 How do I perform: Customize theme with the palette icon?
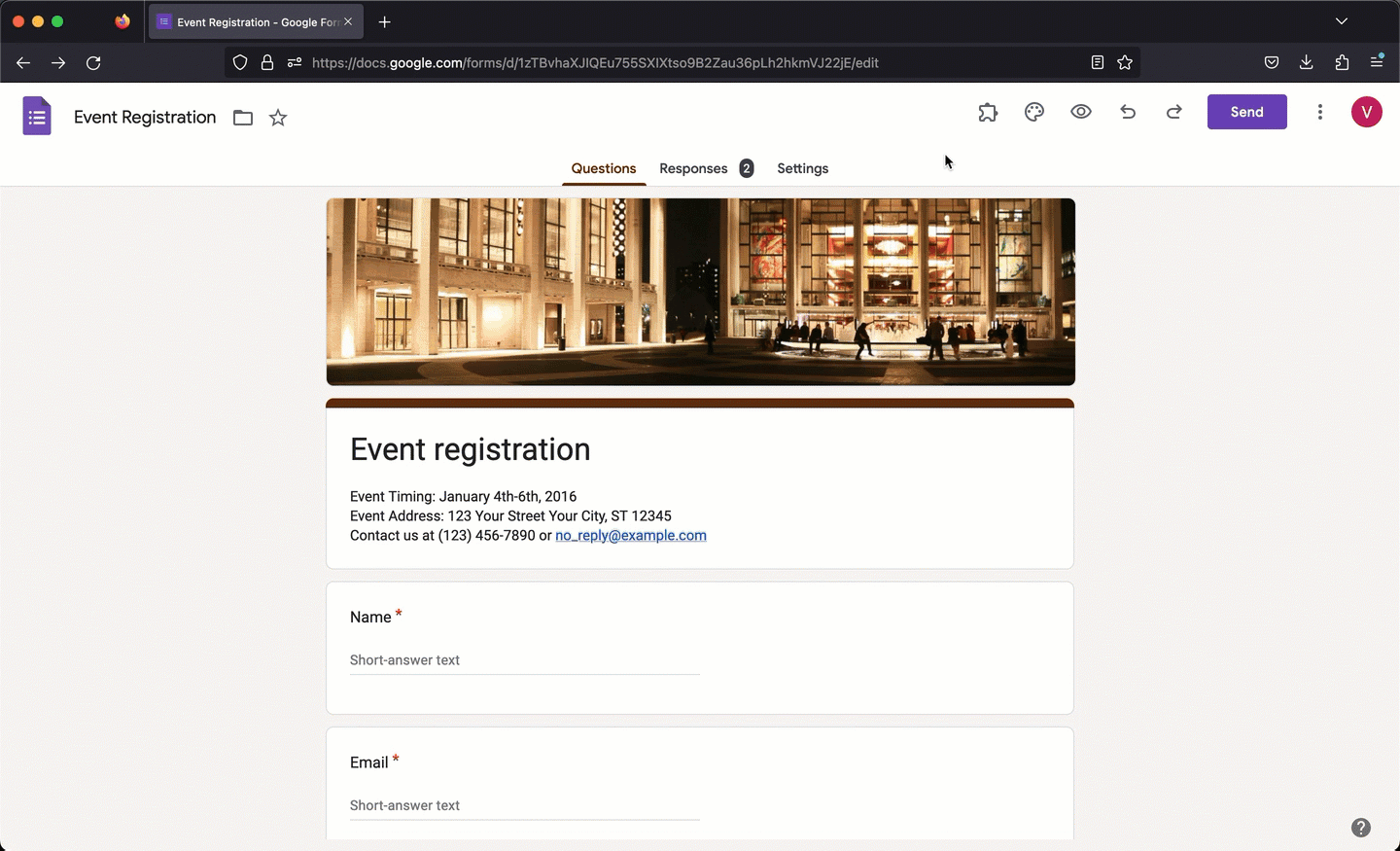pyautogui.click(x=1033, y=112)
